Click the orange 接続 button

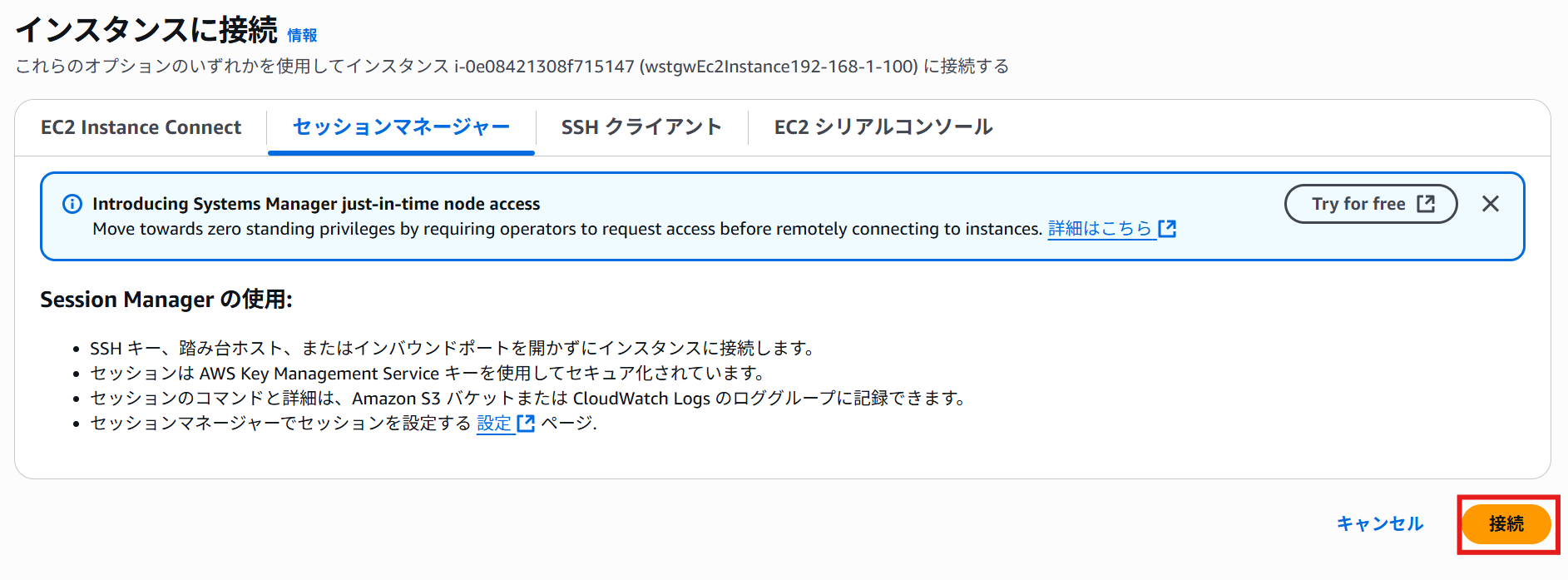click(x=1506, y=524)
